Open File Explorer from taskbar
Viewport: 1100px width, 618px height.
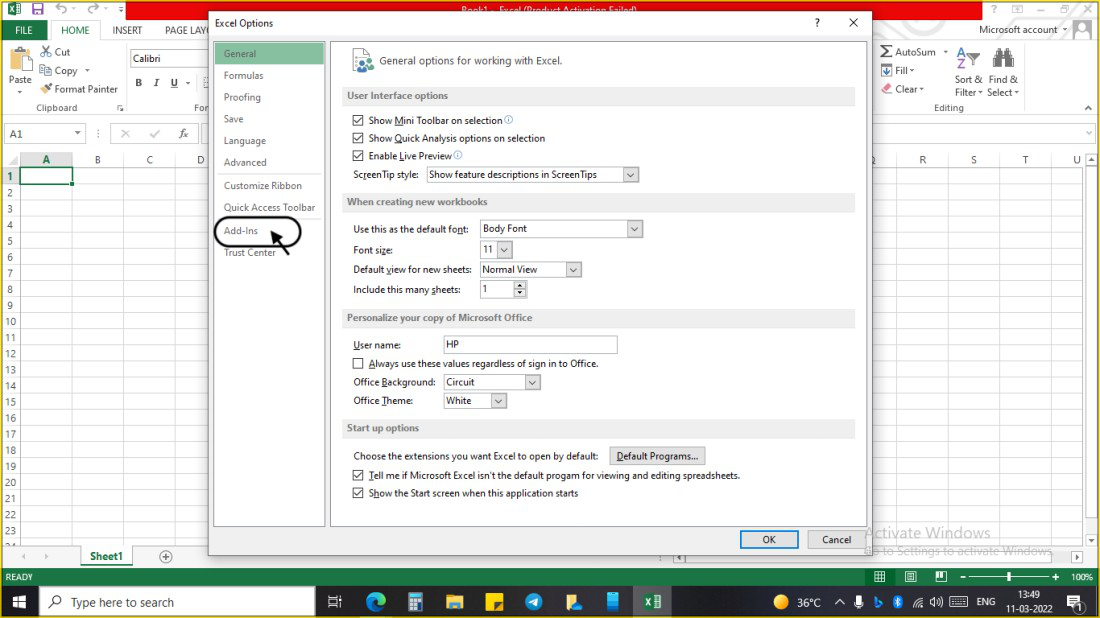click(x=455, y=602)
